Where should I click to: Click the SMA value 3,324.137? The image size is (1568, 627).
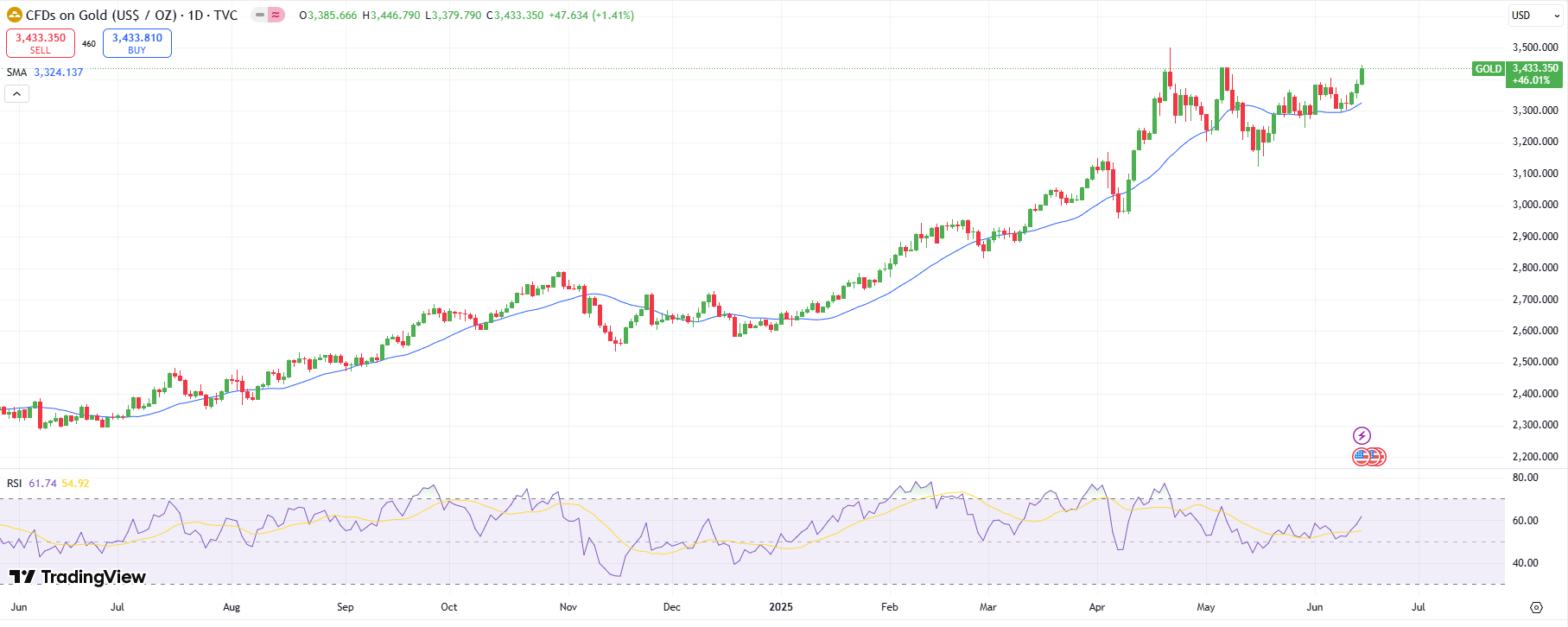tap(59, 73)
